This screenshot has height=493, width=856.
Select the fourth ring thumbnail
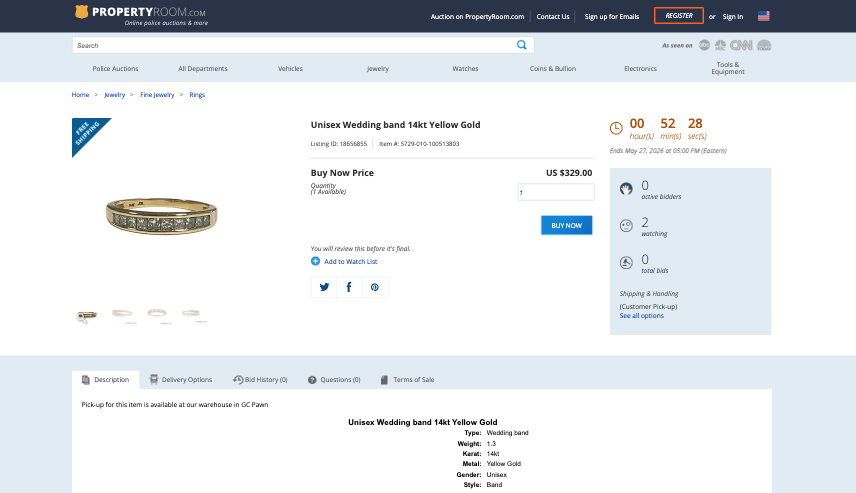pyautogui.click(x=192, y=314)
